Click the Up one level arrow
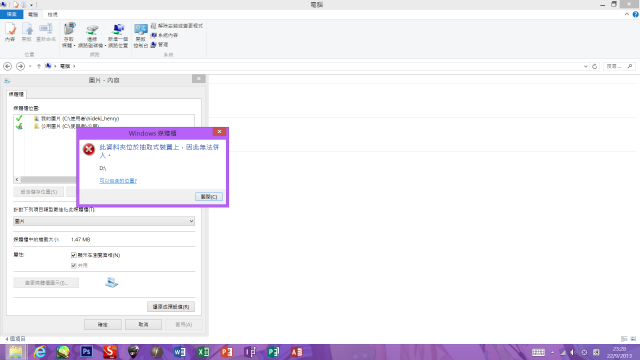This screenshot has width=640, height=360. point(39,66)
